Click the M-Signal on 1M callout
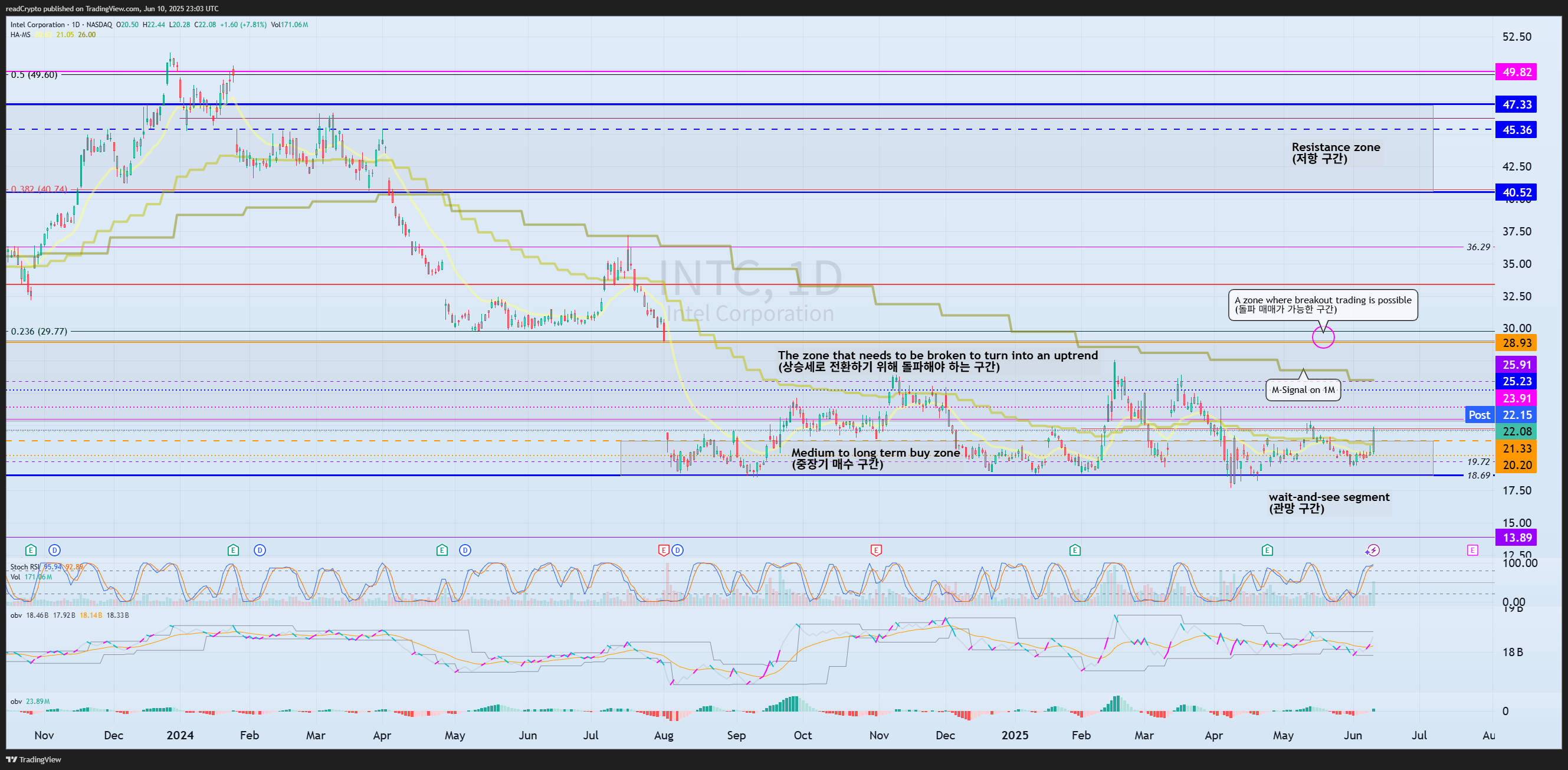The height and width of the screenshot is (770, 1568). (x=1303, y=389)
